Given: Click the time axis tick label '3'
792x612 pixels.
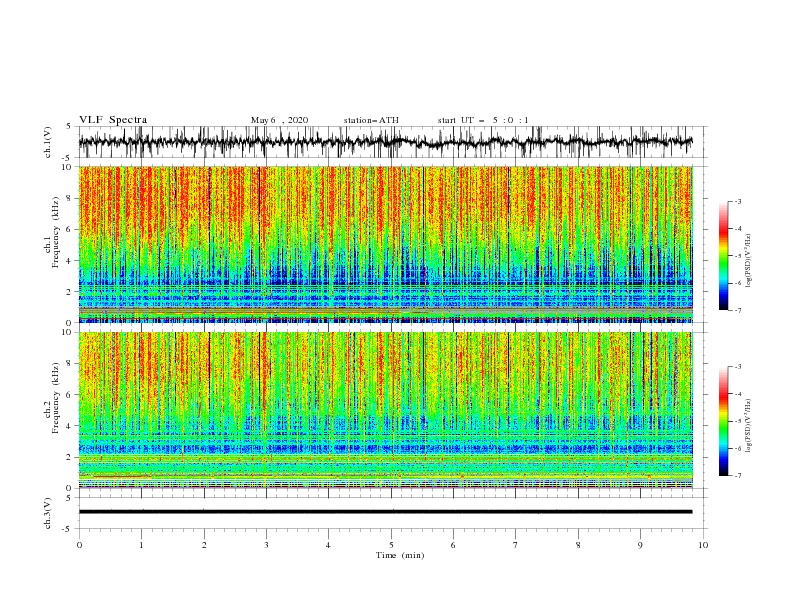Looking at the screenshot, I should point(266,545).
